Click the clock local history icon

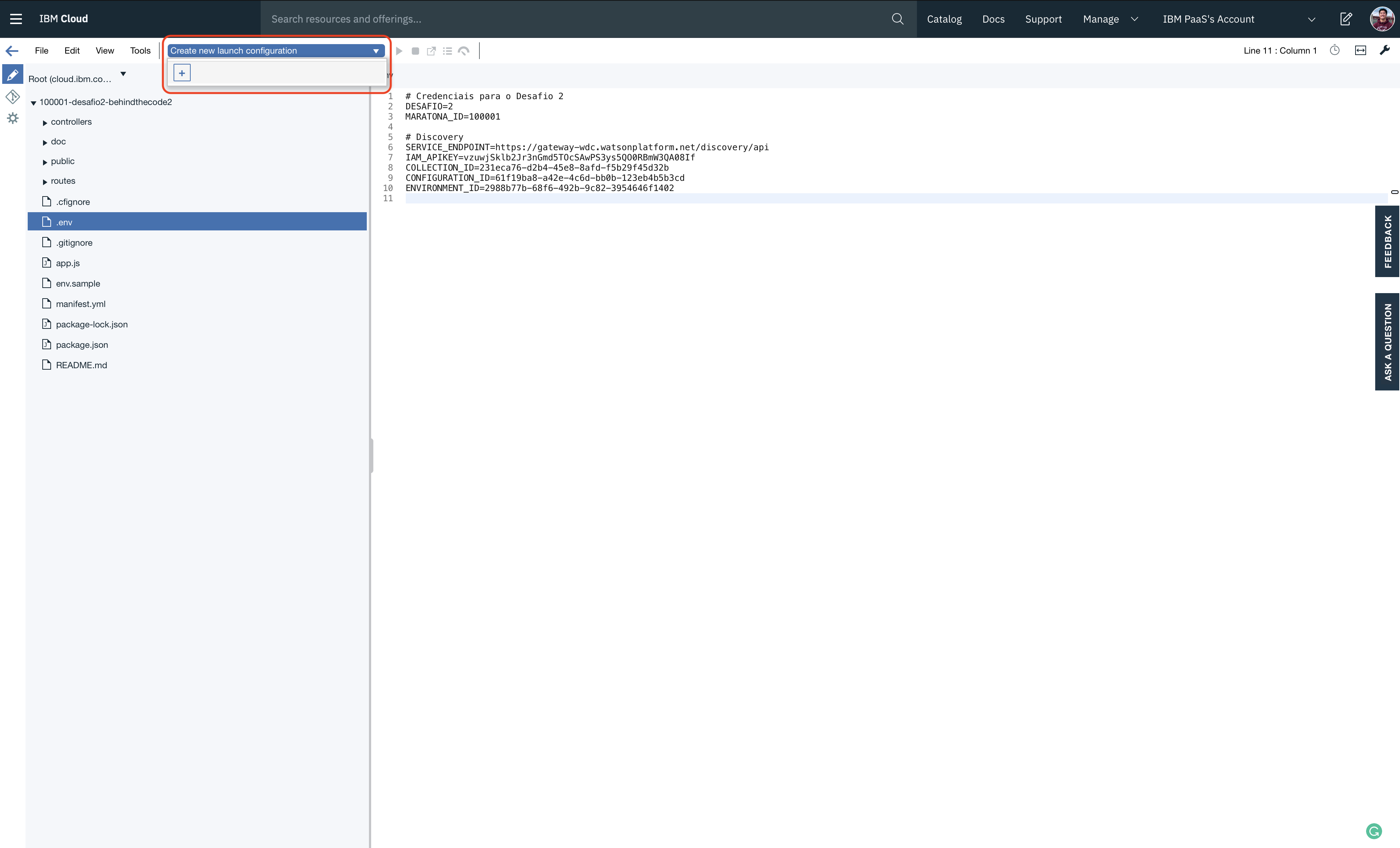1335,51
